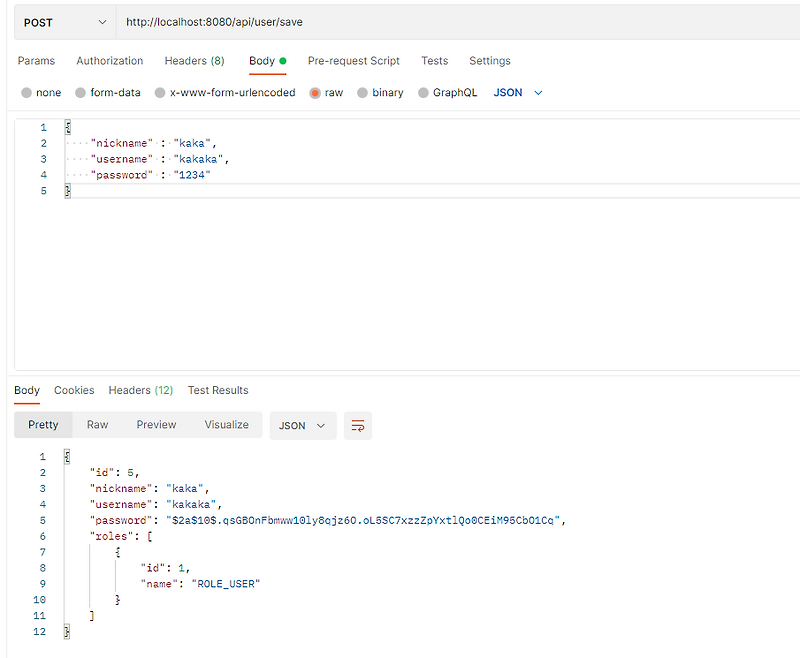Open the request Settings tab
This screenshot has height=658, width=800.
(490, 61)
